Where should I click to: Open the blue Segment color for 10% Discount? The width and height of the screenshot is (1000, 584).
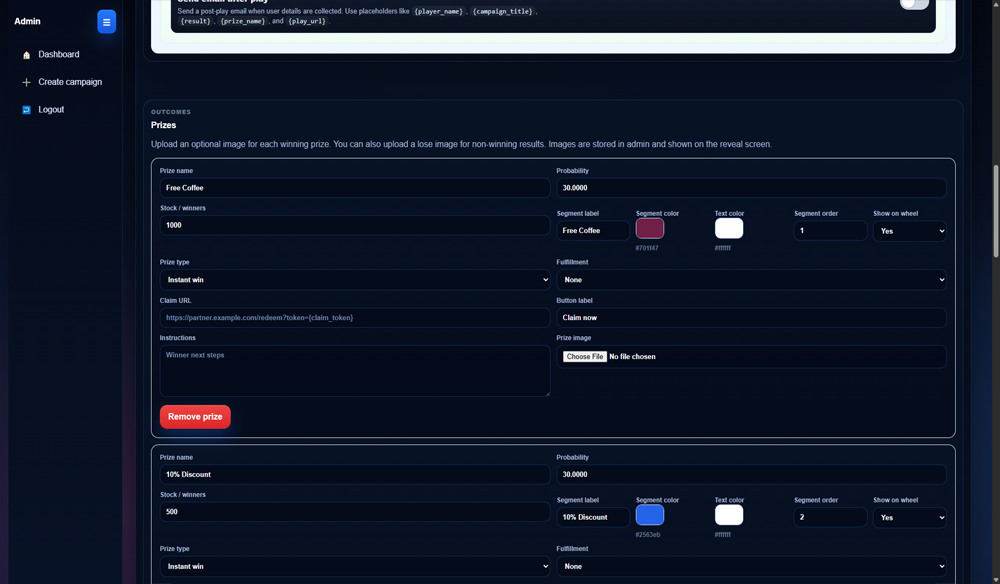point(650,515)
